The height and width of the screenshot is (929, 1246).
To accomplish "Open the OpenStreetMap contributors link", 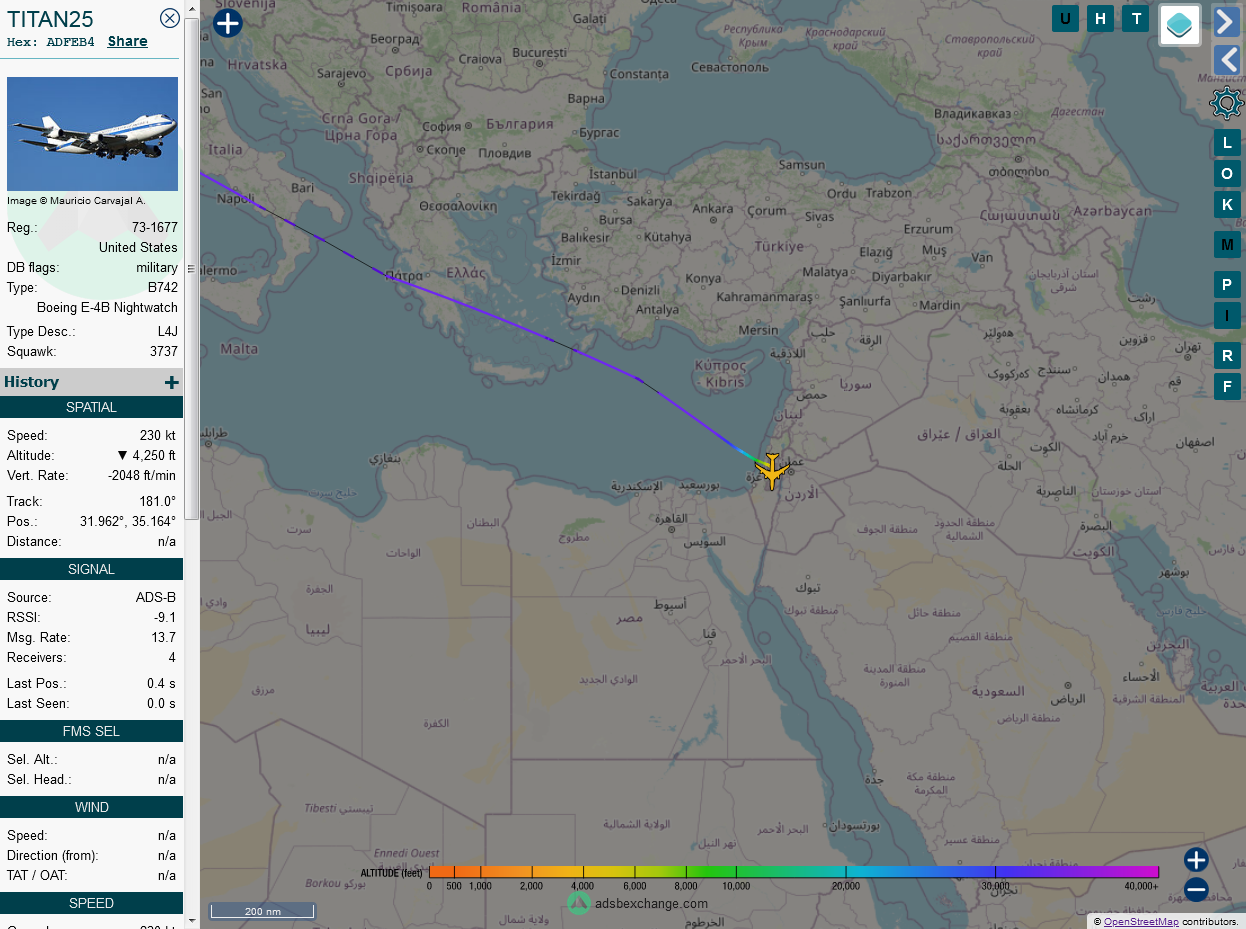I will click(x=1141, y=921).
